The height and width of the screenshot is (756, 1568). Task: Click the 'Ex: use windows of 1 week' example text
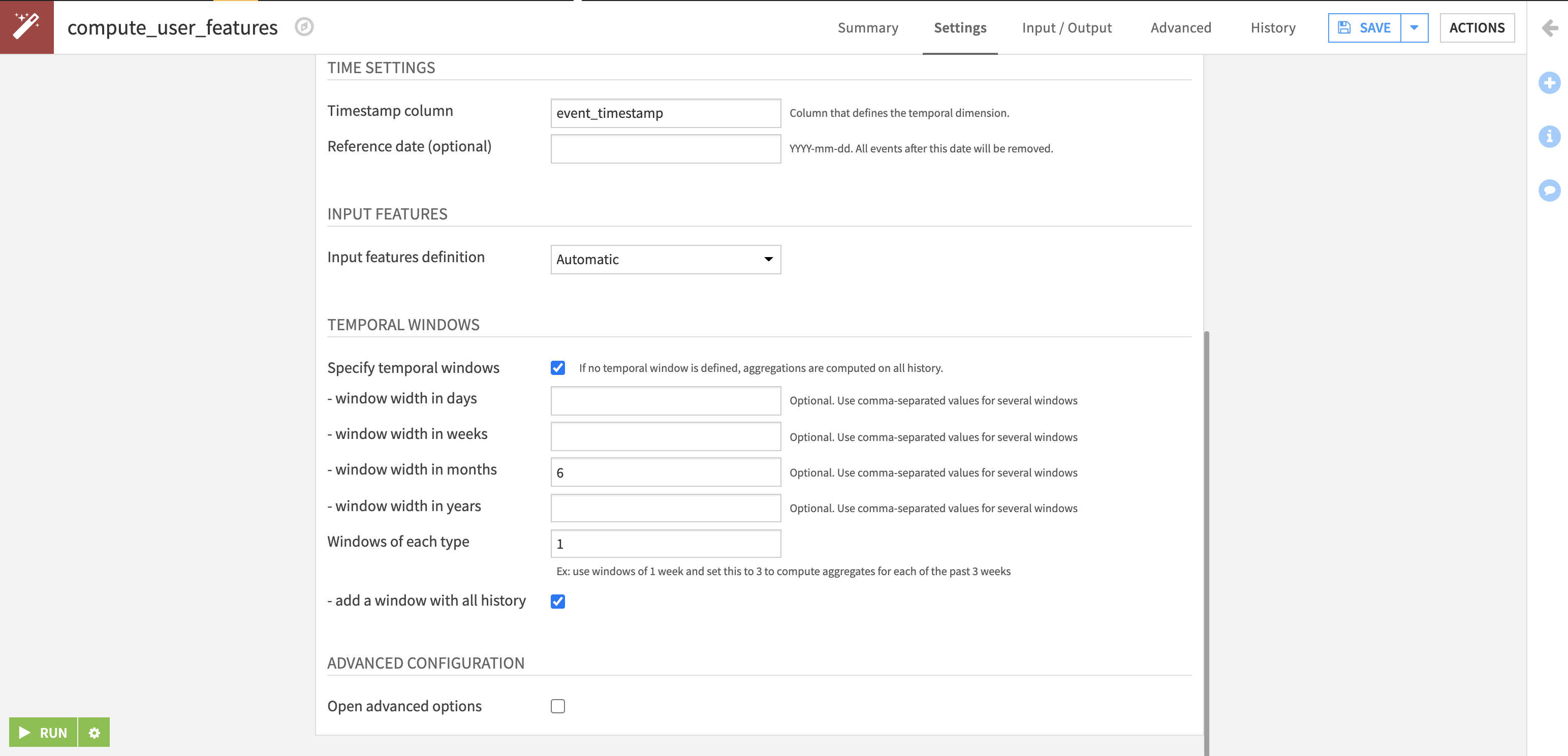[x=783, y=571]
